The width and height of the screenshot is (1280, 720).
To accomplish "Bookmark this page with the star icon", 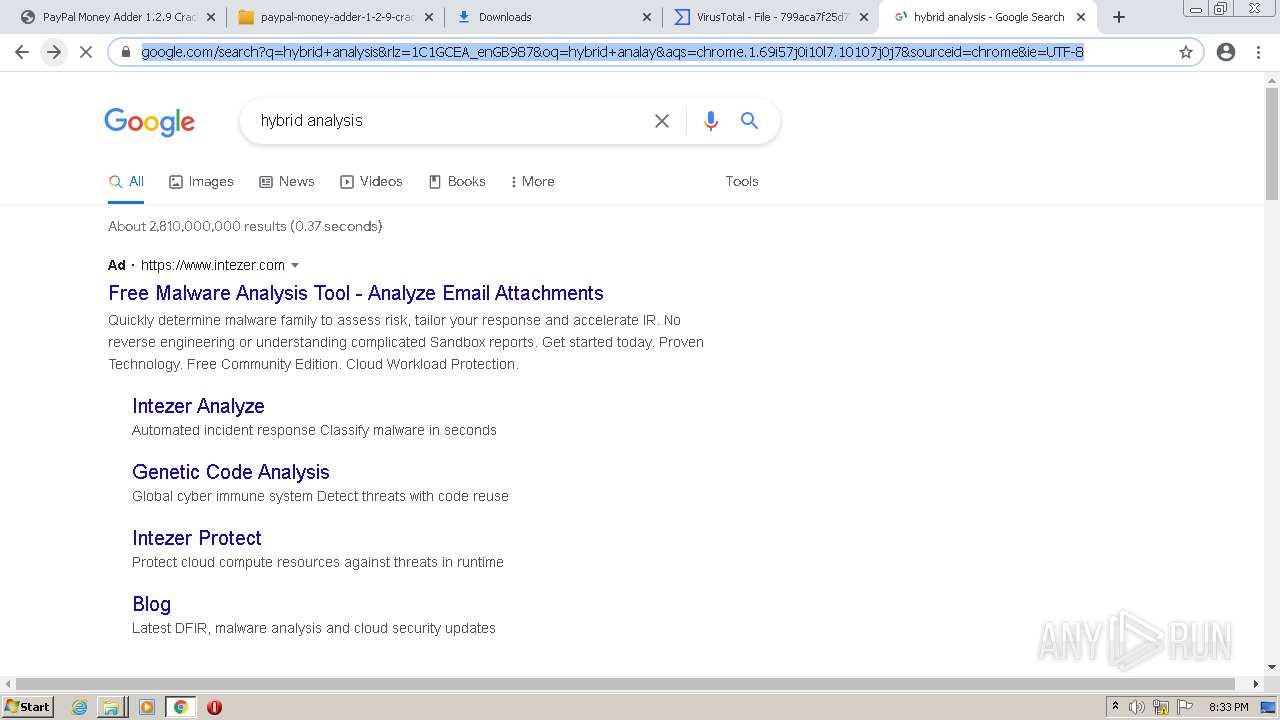I will point(1186,52).
